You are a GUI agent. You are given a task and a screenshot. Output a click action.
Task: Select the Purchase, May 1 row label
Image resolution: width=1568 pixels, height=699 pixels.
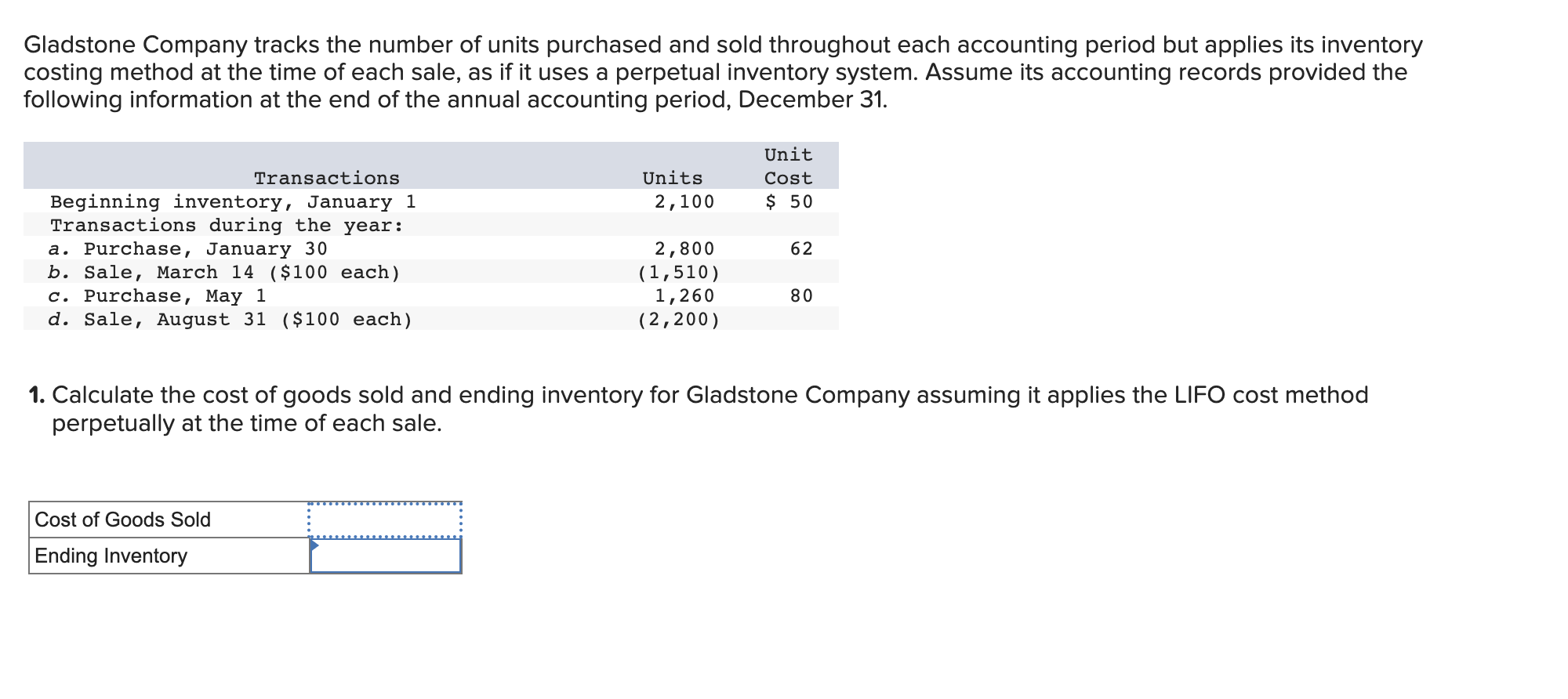click(157, 296)
